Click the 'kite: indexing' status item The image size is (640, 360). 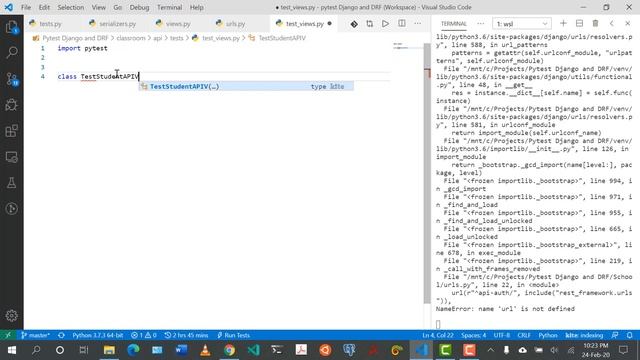coord(584,335)
